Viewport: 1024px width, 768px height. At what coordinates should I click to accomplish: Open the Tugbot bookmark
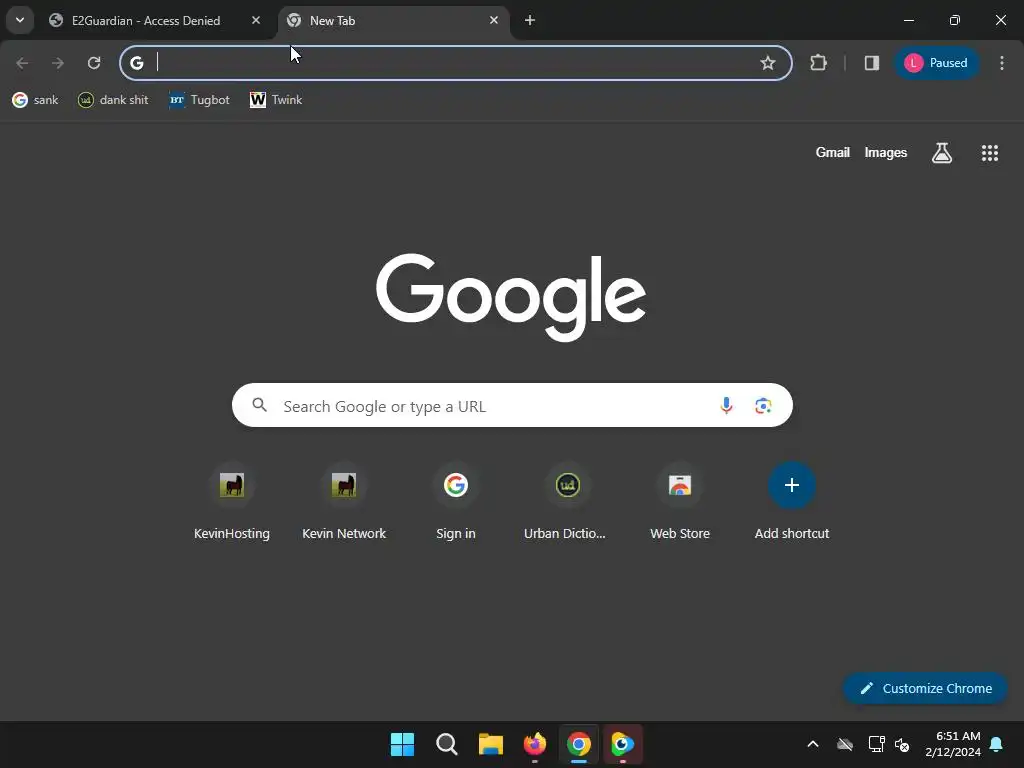click(x=199, y=100)
